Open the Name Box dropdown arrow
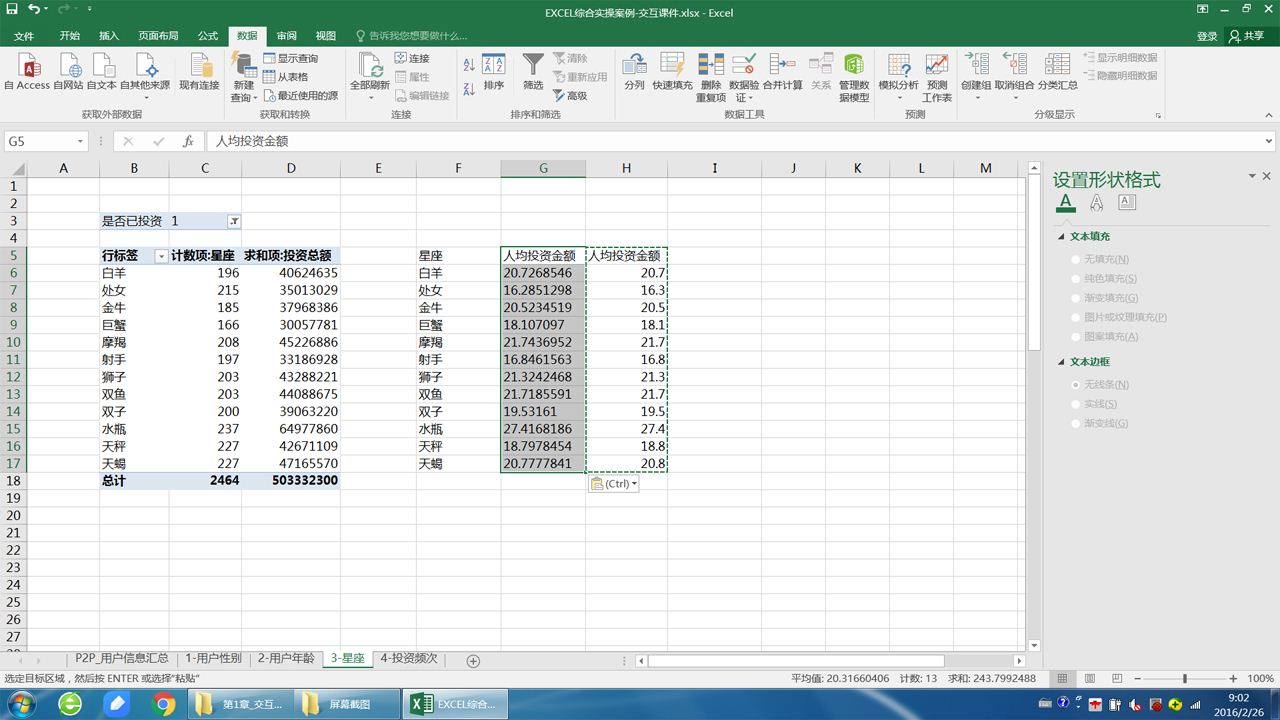Image resolution: width=1280 pixels, height=720 pixels. pyautogui.click(x=80, y=142)
